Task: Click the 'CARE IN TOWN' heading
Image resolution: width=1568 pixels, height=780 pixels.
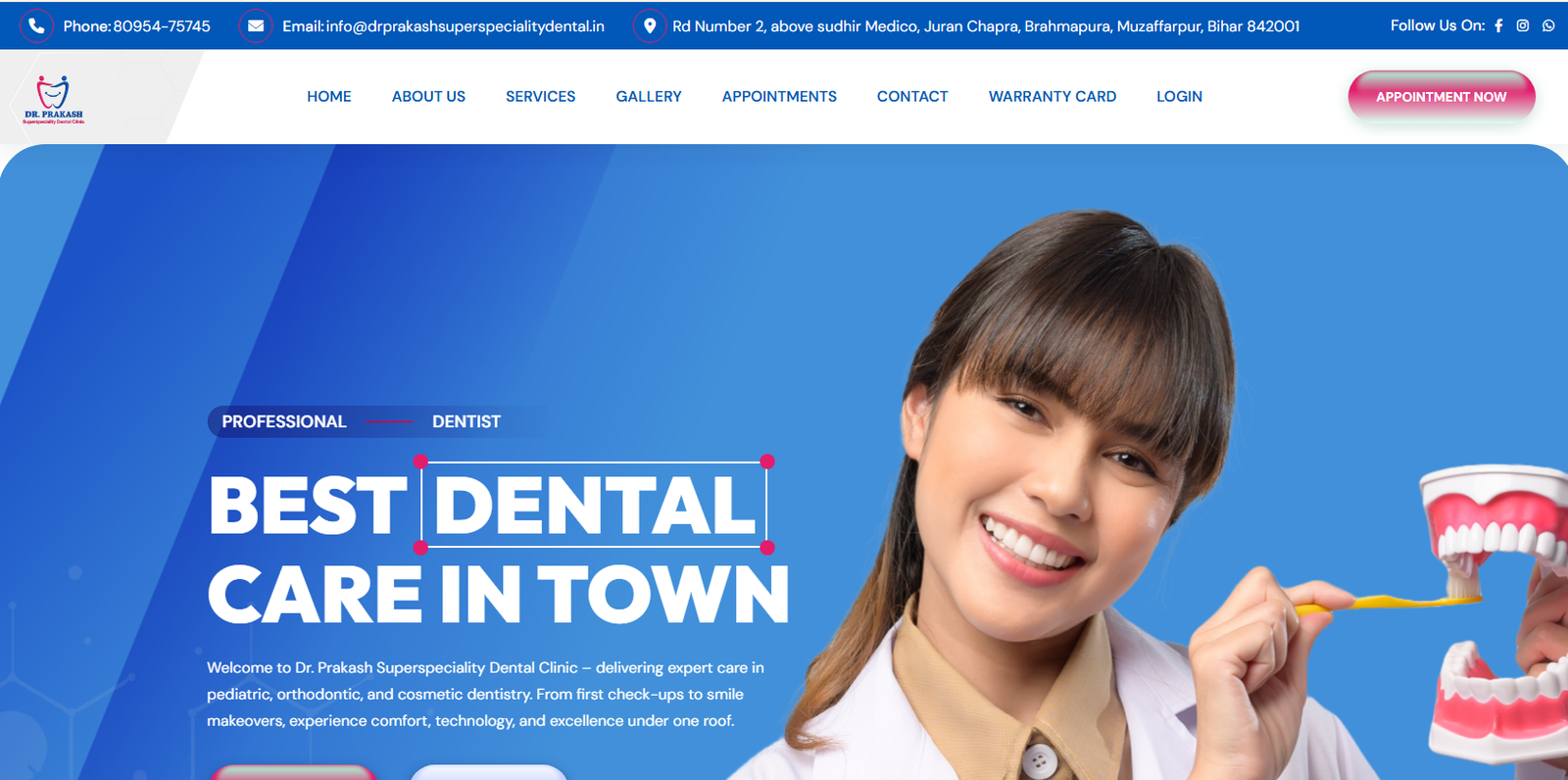Action: coord(498,594)
